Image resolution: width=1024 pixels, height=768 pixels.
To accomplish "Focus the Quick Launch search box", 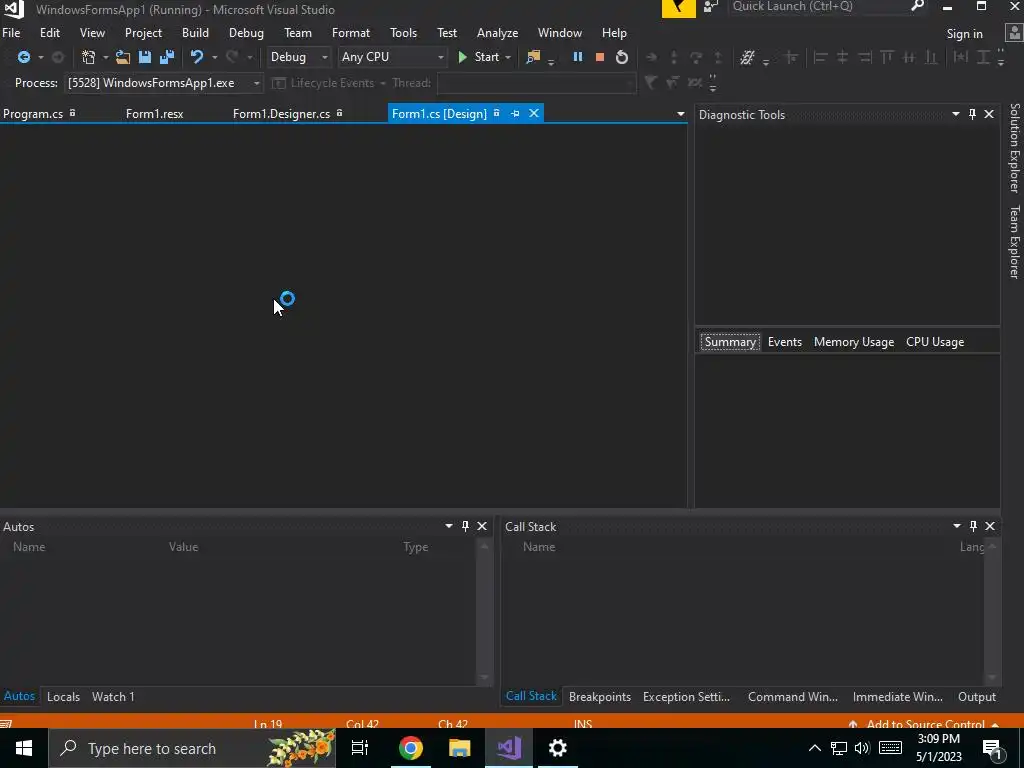I will click(x=819, y=7).
